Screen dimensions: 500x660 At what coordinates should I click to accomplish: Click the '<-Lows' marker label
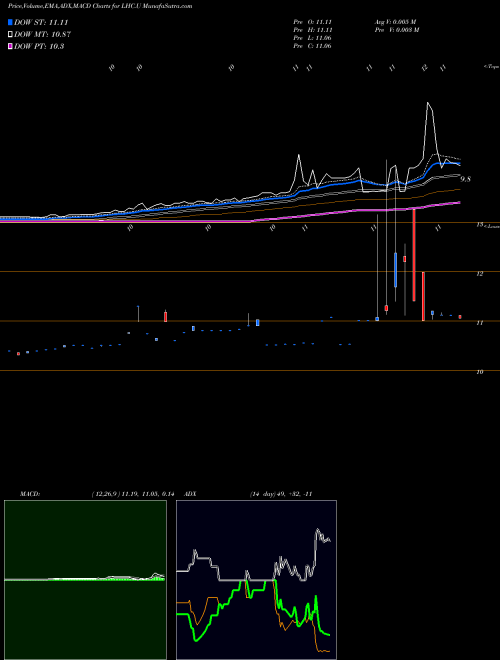[x=491, y=226]
